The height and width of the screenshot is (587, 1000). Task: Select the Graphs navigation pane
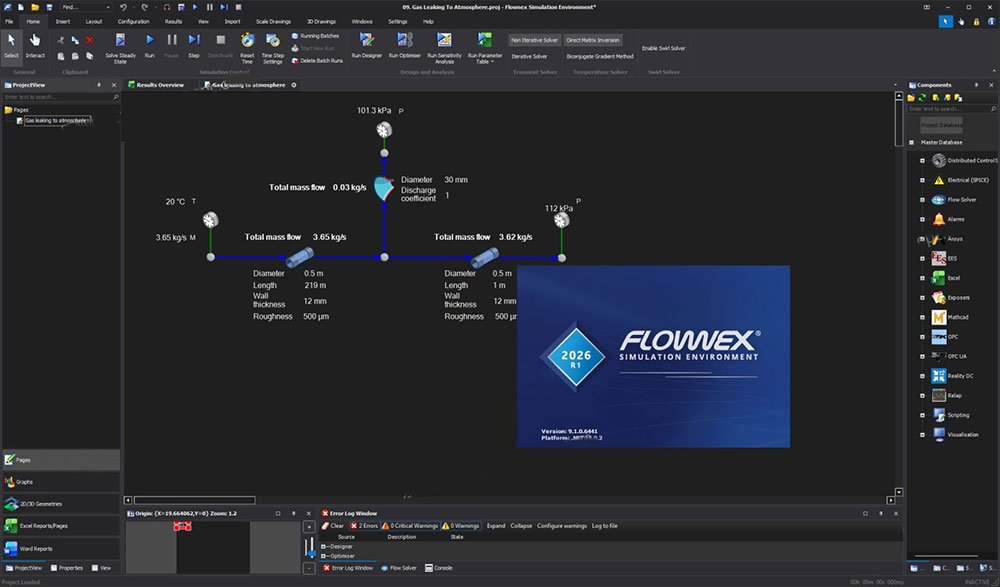click(61, 482)
